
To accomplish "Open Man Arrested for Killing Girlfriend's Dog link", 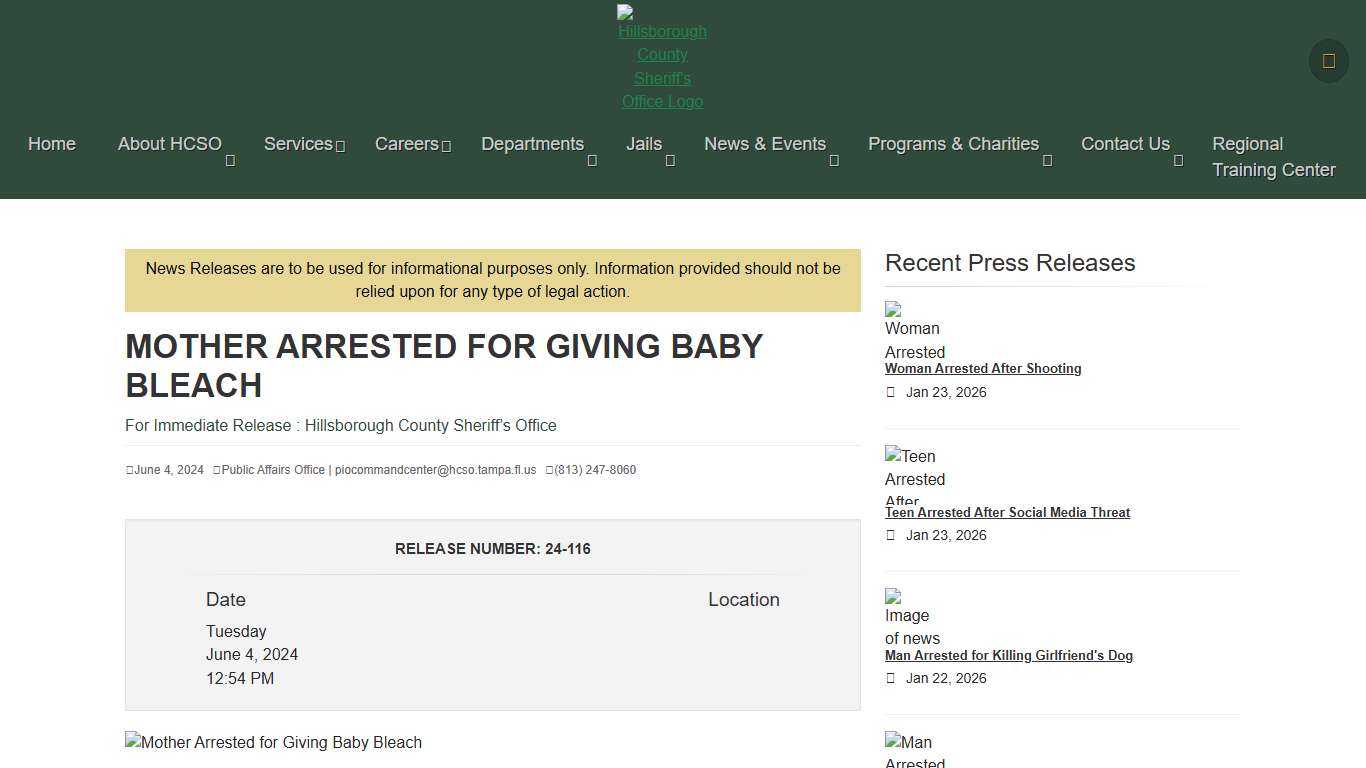I will [1009, 655].
